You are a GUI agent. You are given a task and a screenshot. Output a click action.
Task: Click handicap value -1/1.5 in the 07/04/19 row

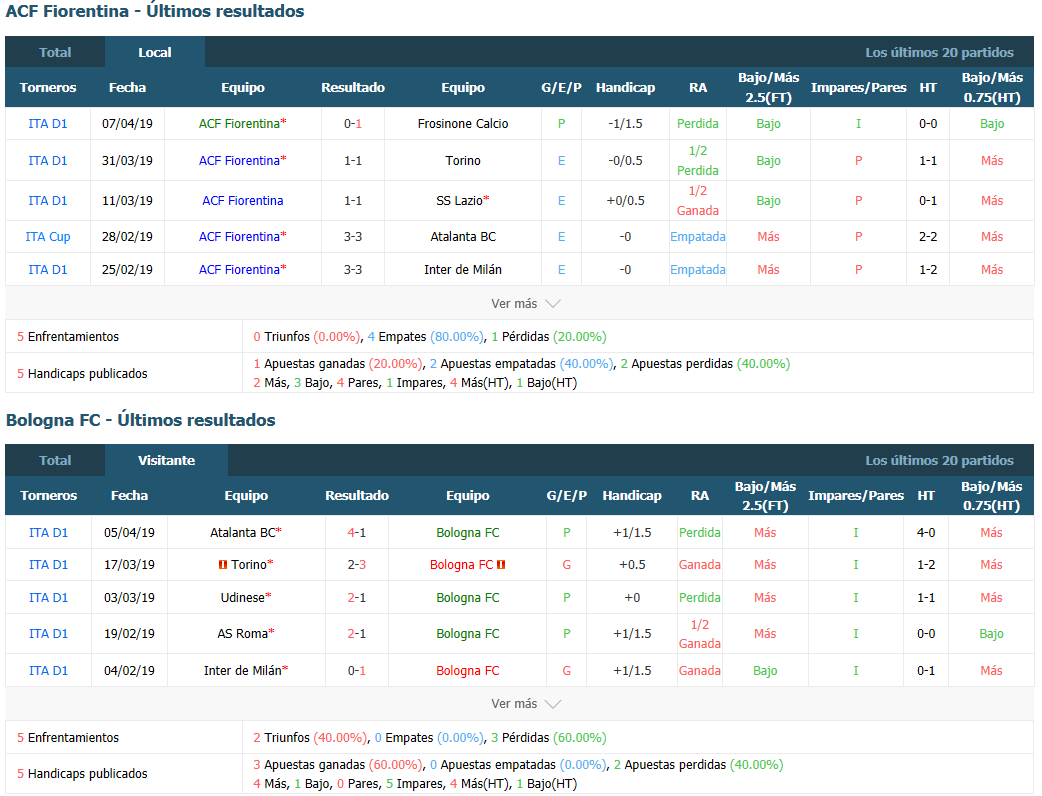pos(625,124)
